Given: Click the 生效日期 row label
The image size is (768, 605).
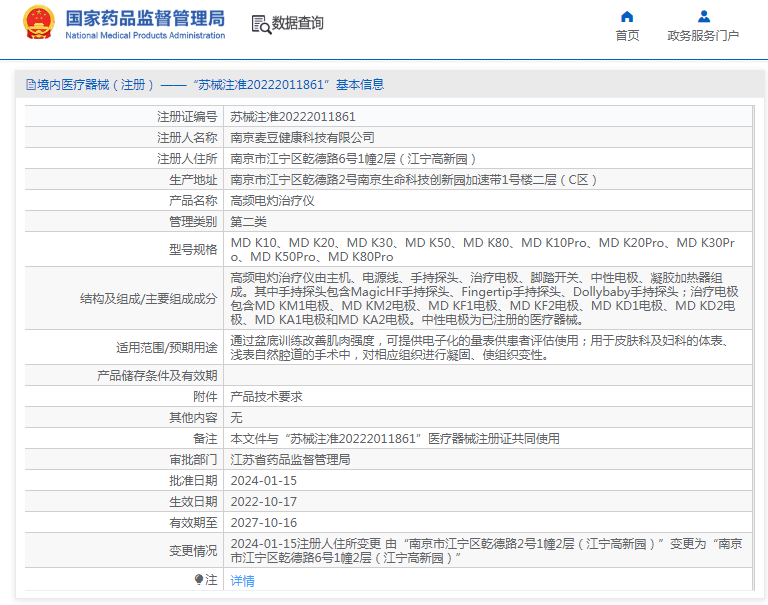Looking at the screenshot, I should [x=193, y=502].
